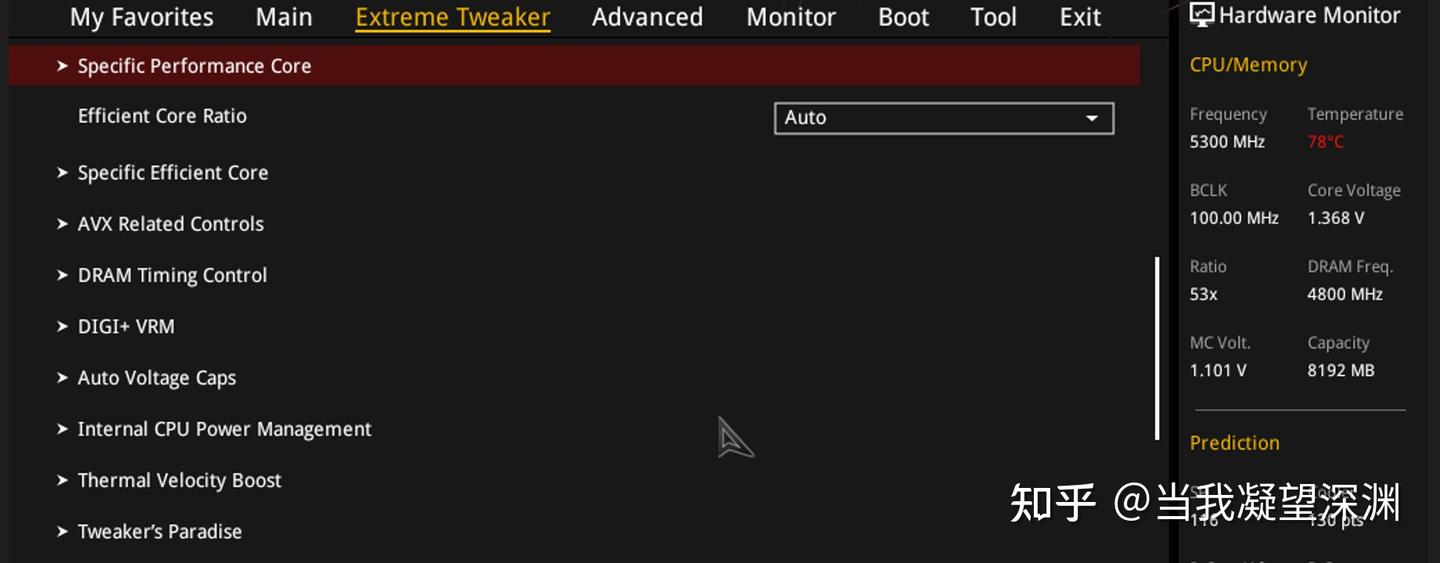Image resolution: width=1440 pixels, height=563 pixels.
Task: Switch to the Advanced tab
Action: [x=647, y=17]
